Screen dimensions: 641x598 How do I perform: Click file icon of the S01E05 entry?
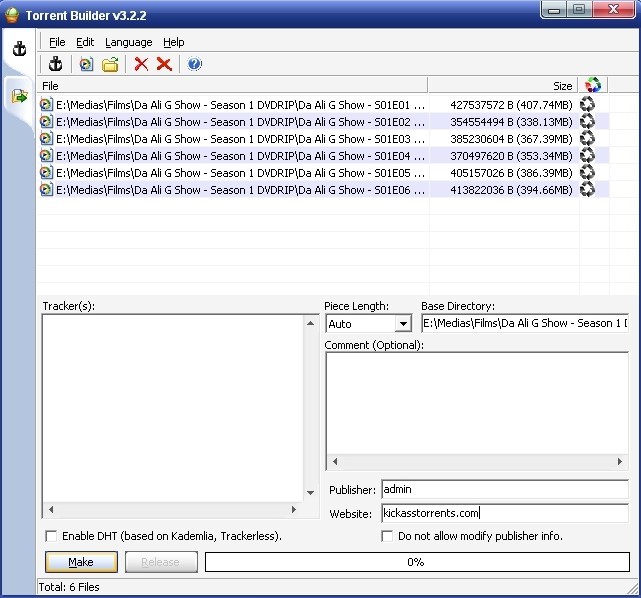[46, 172]
